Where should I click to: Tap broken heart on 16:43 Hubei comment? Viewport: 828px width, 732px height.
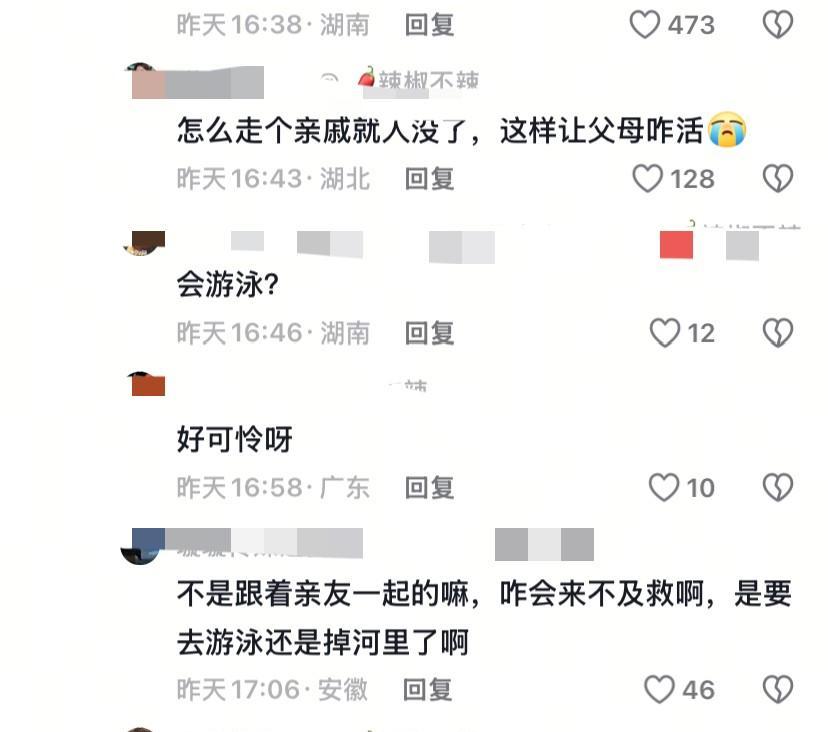[778, 179]
